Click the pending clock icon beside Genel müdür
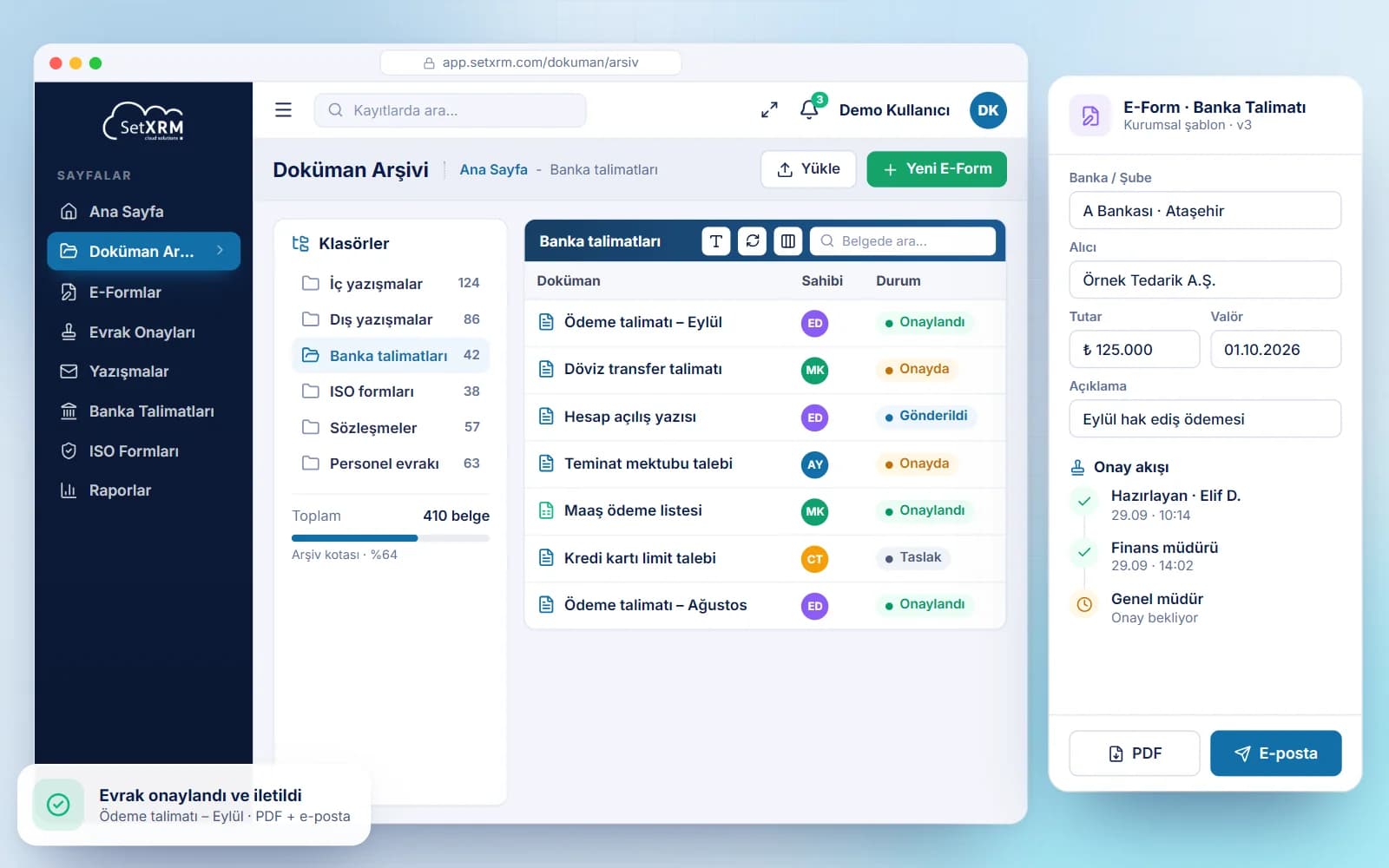 coord(1084,604)
